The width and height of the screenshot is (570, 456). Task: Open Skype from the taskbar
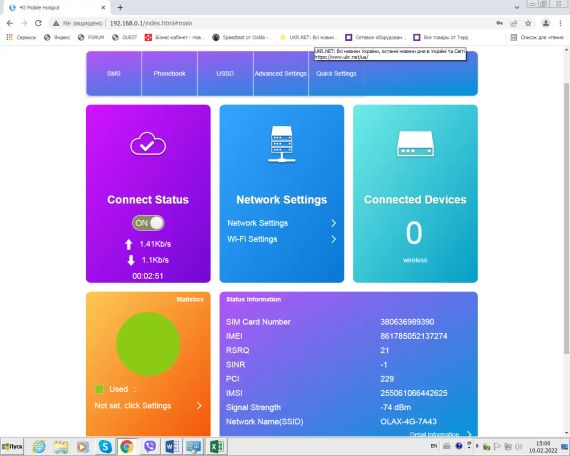click(x=105, y=446)
